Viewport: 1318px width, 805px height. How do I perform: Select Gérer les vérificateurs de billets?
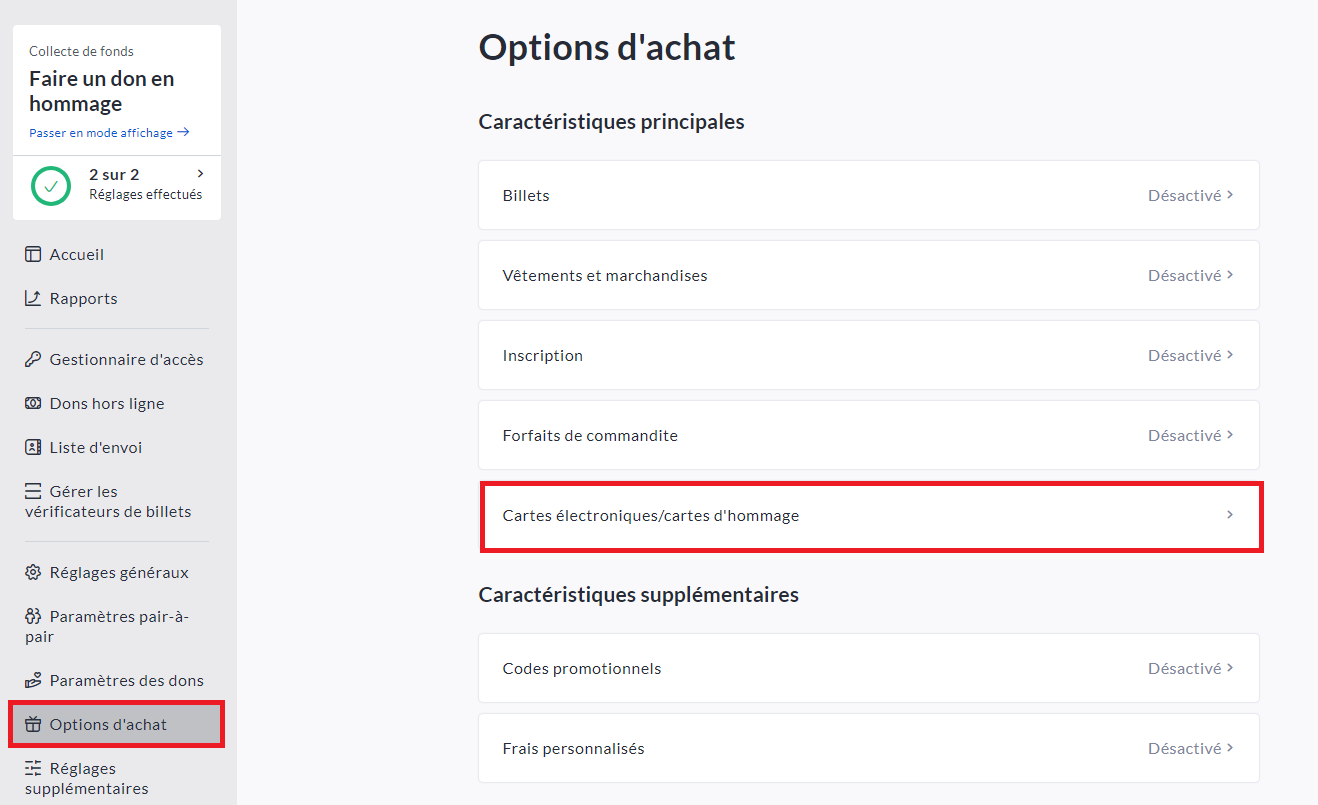(107, 501)
